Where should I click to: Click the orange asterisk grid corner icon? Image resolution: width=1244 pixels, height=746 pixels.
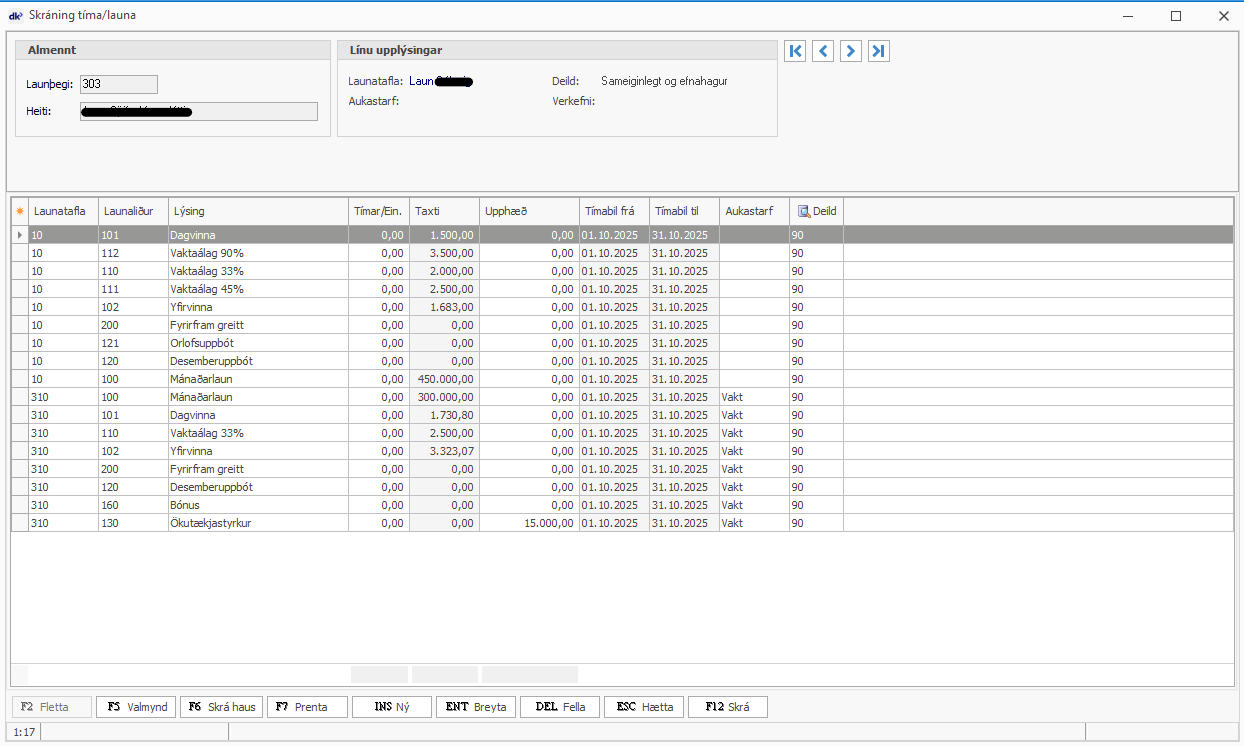pyautogui.click(x=19, y=212)
